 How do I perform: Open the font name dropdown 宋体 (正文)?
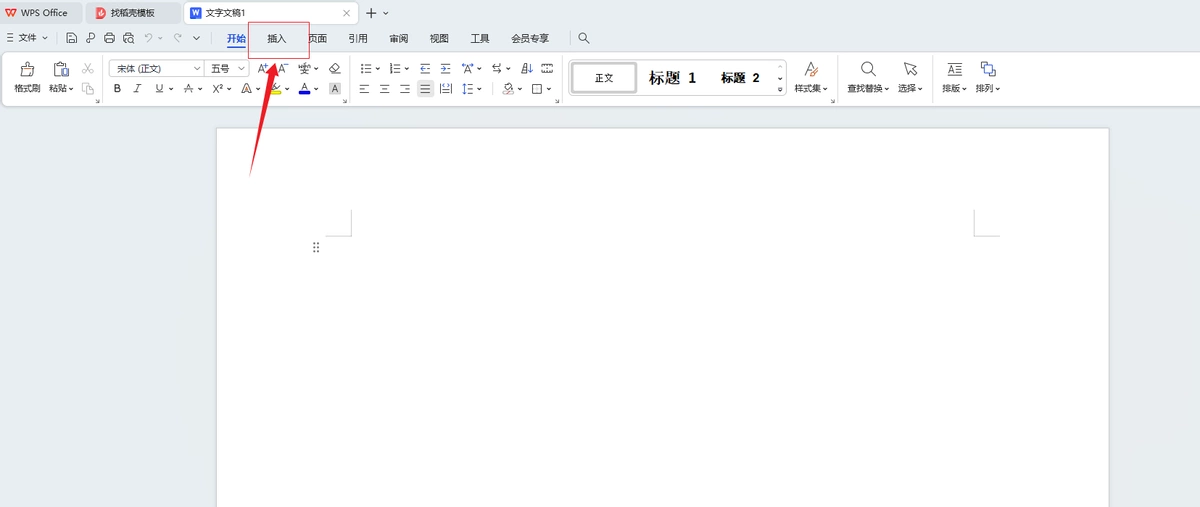click(157, 69)
